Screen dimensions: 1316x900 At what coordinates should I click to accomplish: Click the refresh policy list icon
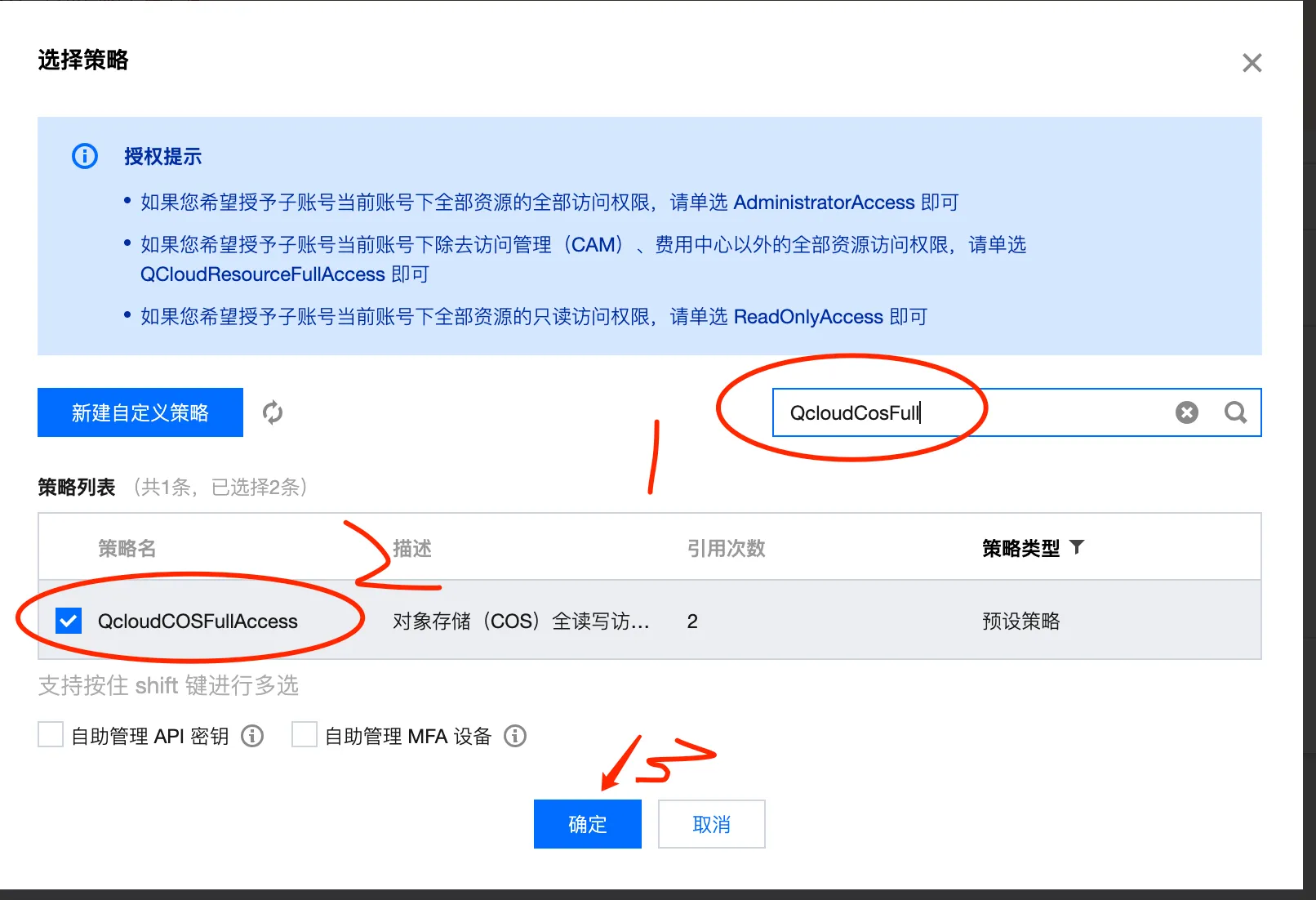click(x=273, y=412)
